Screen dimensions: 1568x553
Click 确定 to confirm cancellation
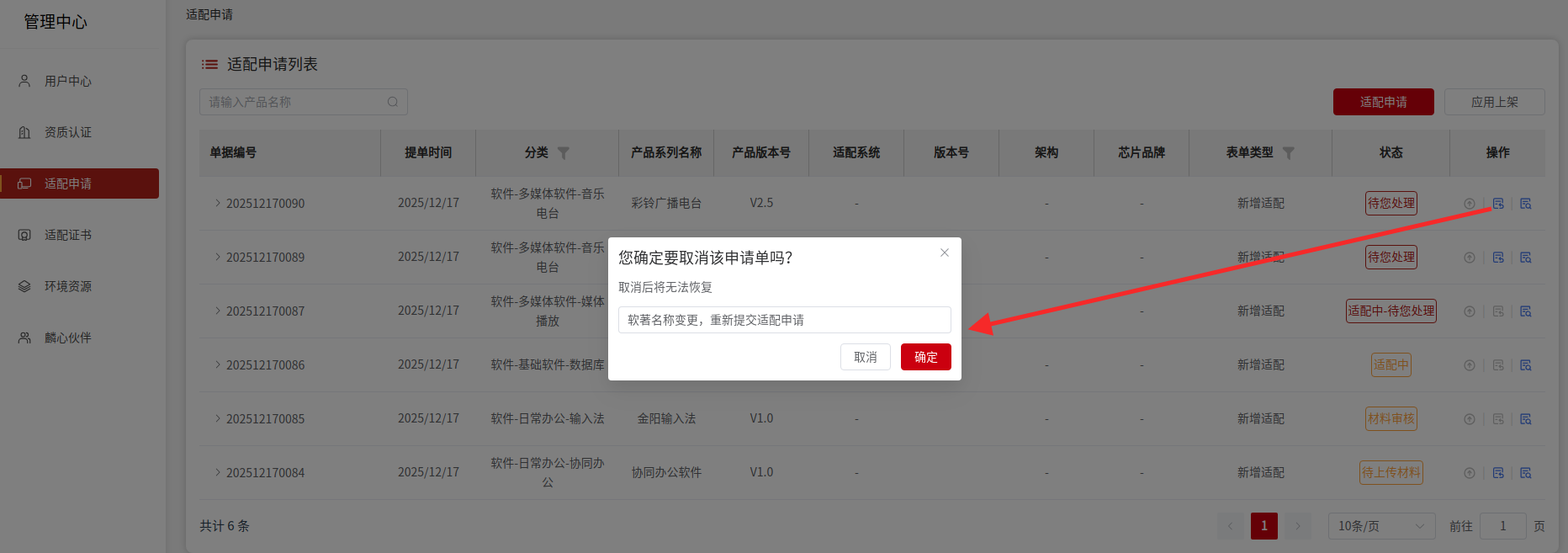point(925,357)
